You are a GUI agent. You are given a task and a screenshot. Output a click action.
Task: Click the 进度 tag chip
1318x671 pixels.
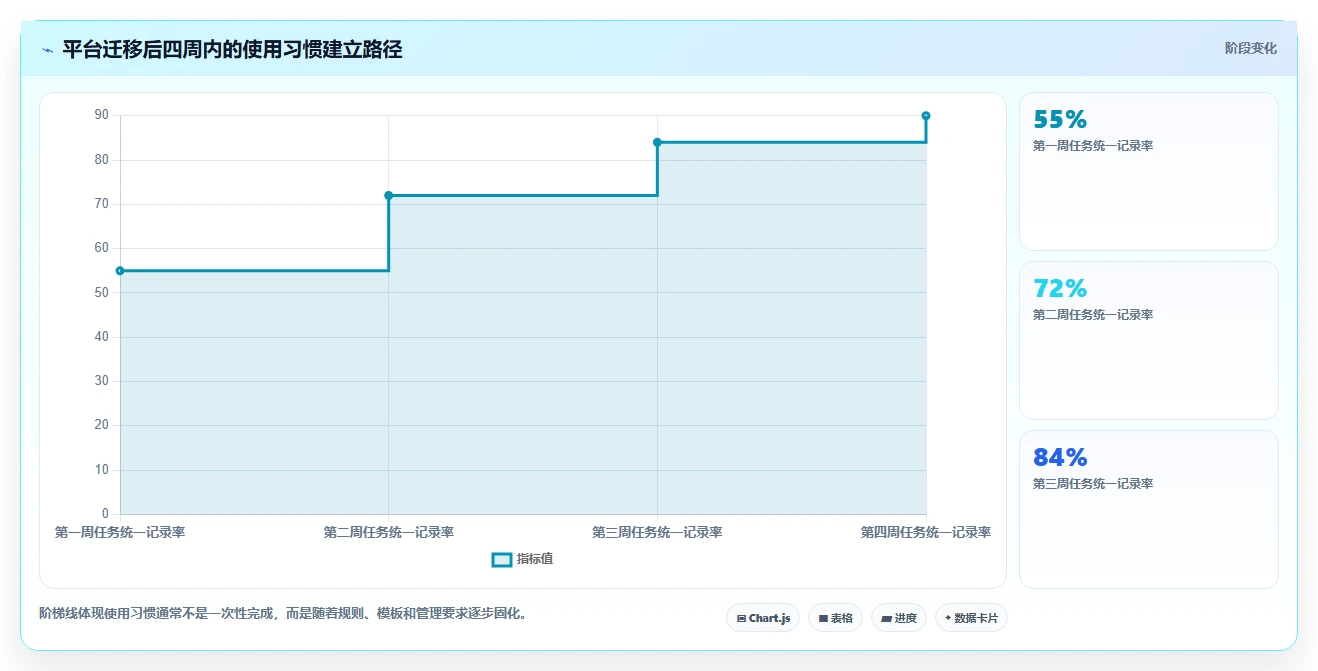tap(899, 618)
